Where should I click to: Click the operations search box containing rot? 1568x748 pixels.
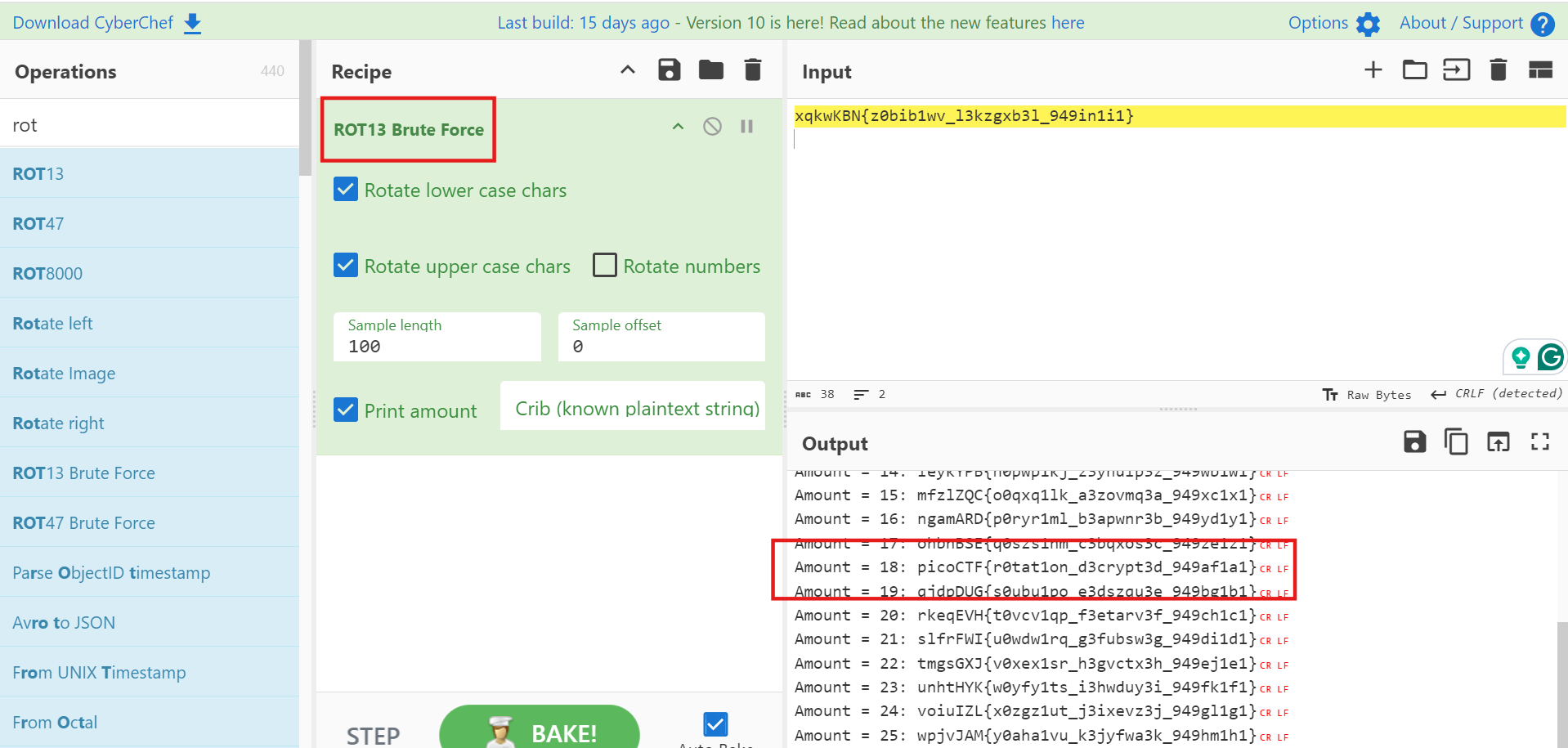150,124
